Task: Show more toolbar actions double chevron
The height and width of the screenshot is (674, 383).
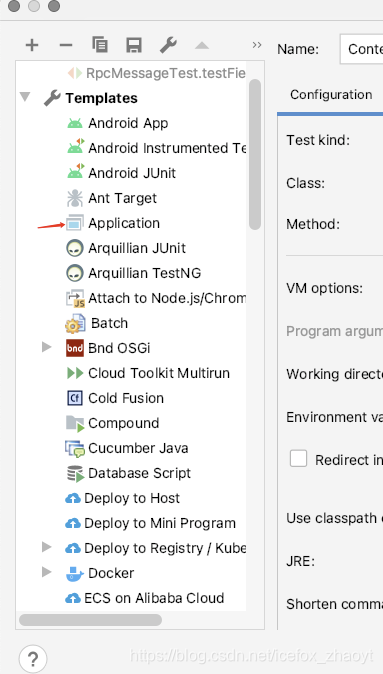Action: click(x=257, y=45)
